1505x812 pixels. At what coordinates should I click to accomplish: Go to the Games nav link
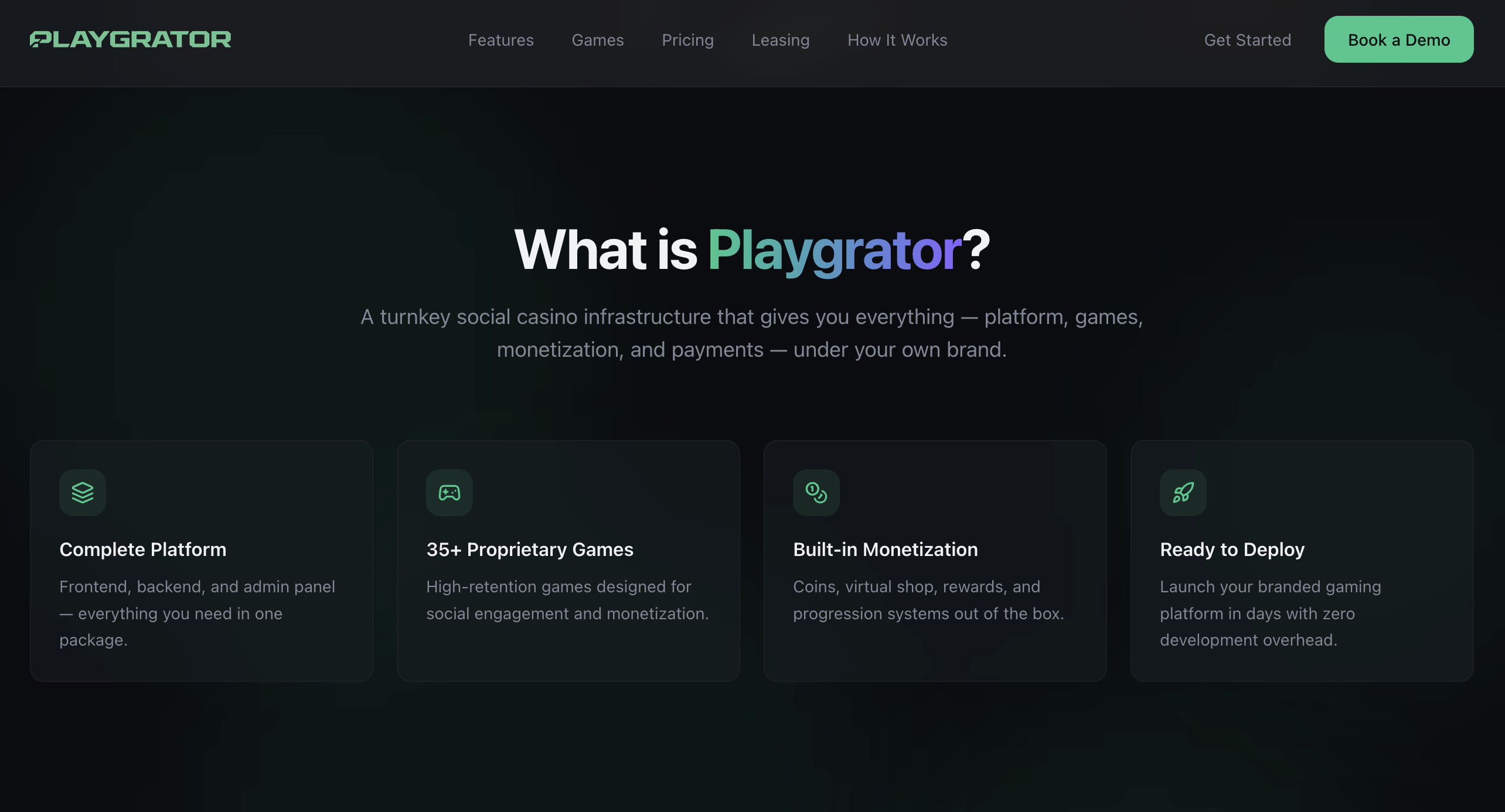click(x=597, y=40)
